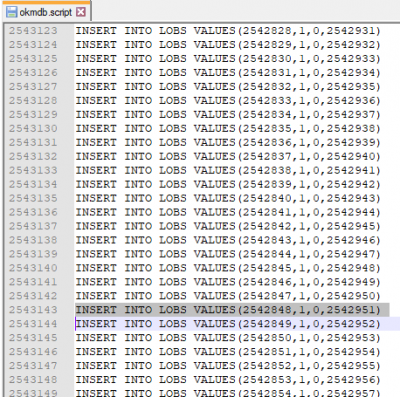The width and height of the screenshot is (400, 397).
Task: Click the INSERT statement with VALUES(2542836,1,0,2542939)
Action: [228, 142]
